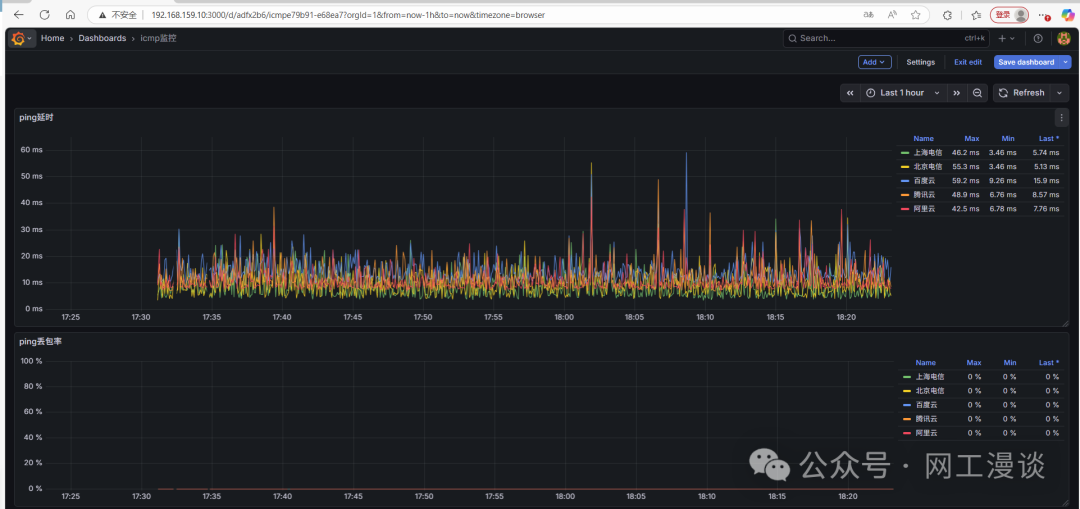Click the ping延时 panel resize handle corner
This screenshot has height=509, width=1080.
1065,322
